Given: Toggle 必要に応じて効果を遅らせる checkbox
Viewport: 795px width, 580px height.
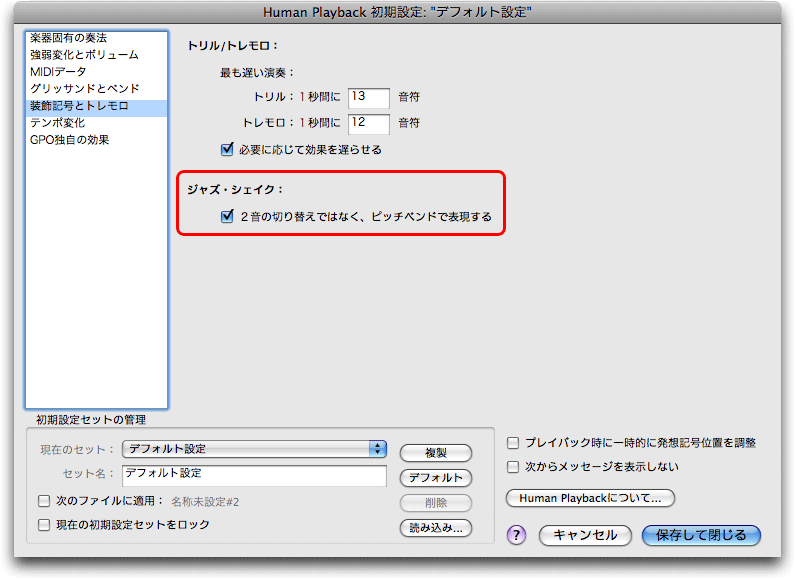Looking at the screenshot, I should coord(227,150).
